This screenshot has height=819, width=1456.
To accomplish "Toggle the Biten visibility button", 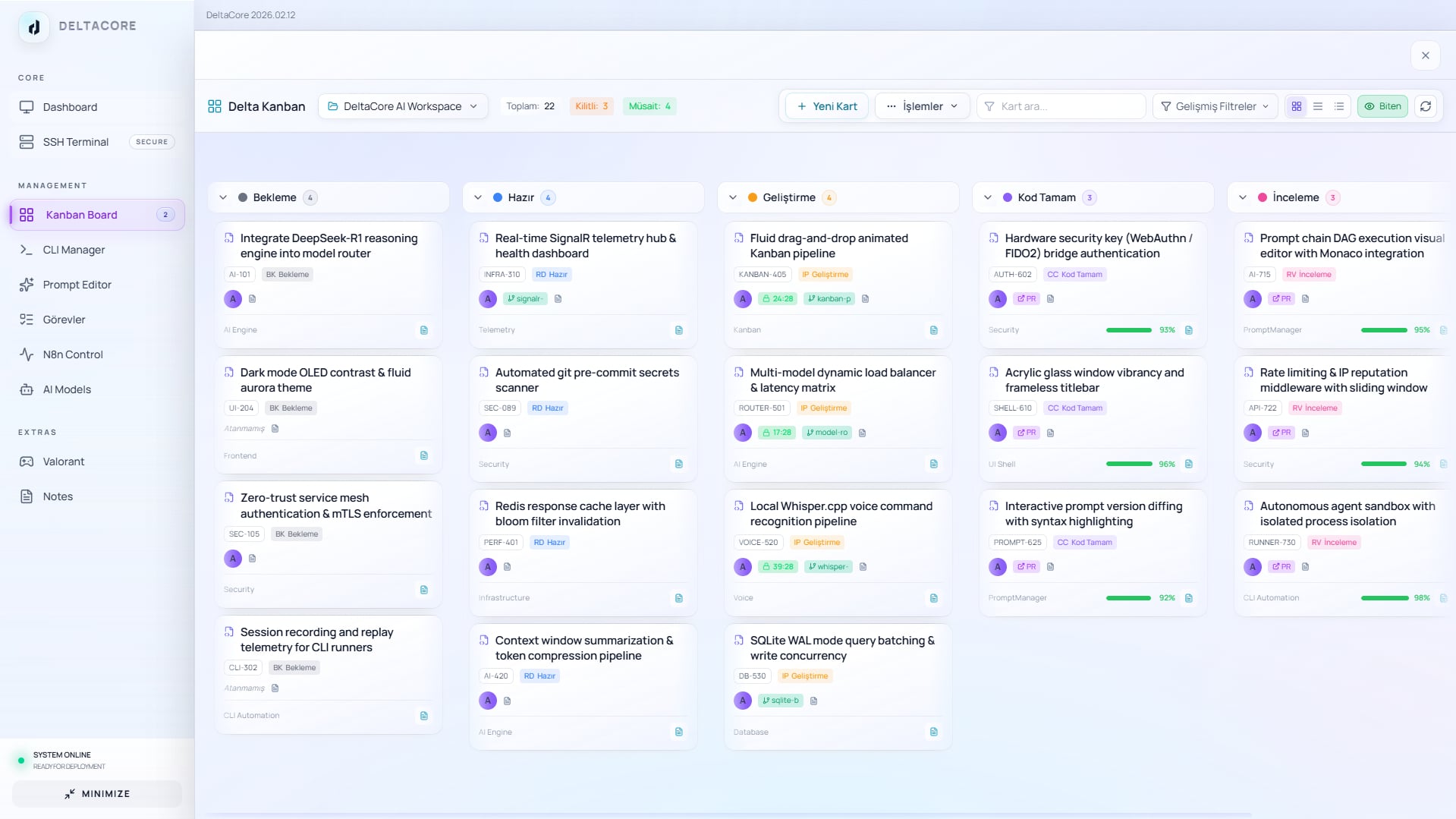I will tap(1382, 106).
